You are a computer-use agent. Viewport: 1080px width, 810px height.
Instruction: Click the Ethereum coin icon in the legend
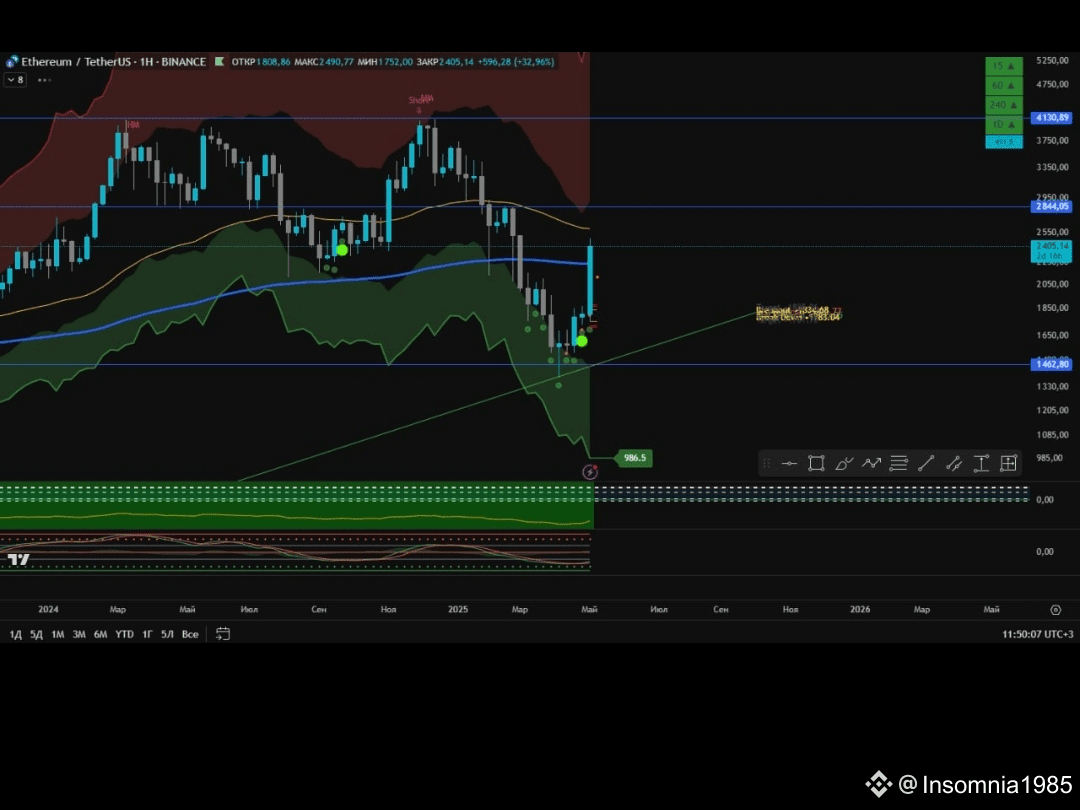tap(12, 62)
